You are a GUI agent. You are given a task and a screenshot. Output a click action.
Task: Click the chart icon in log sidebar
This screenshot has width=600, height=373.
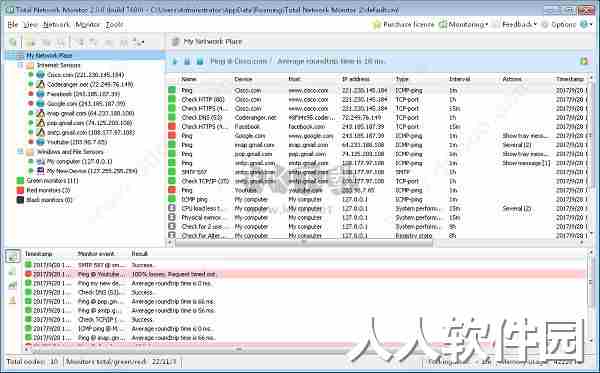(x=13, y=285)
